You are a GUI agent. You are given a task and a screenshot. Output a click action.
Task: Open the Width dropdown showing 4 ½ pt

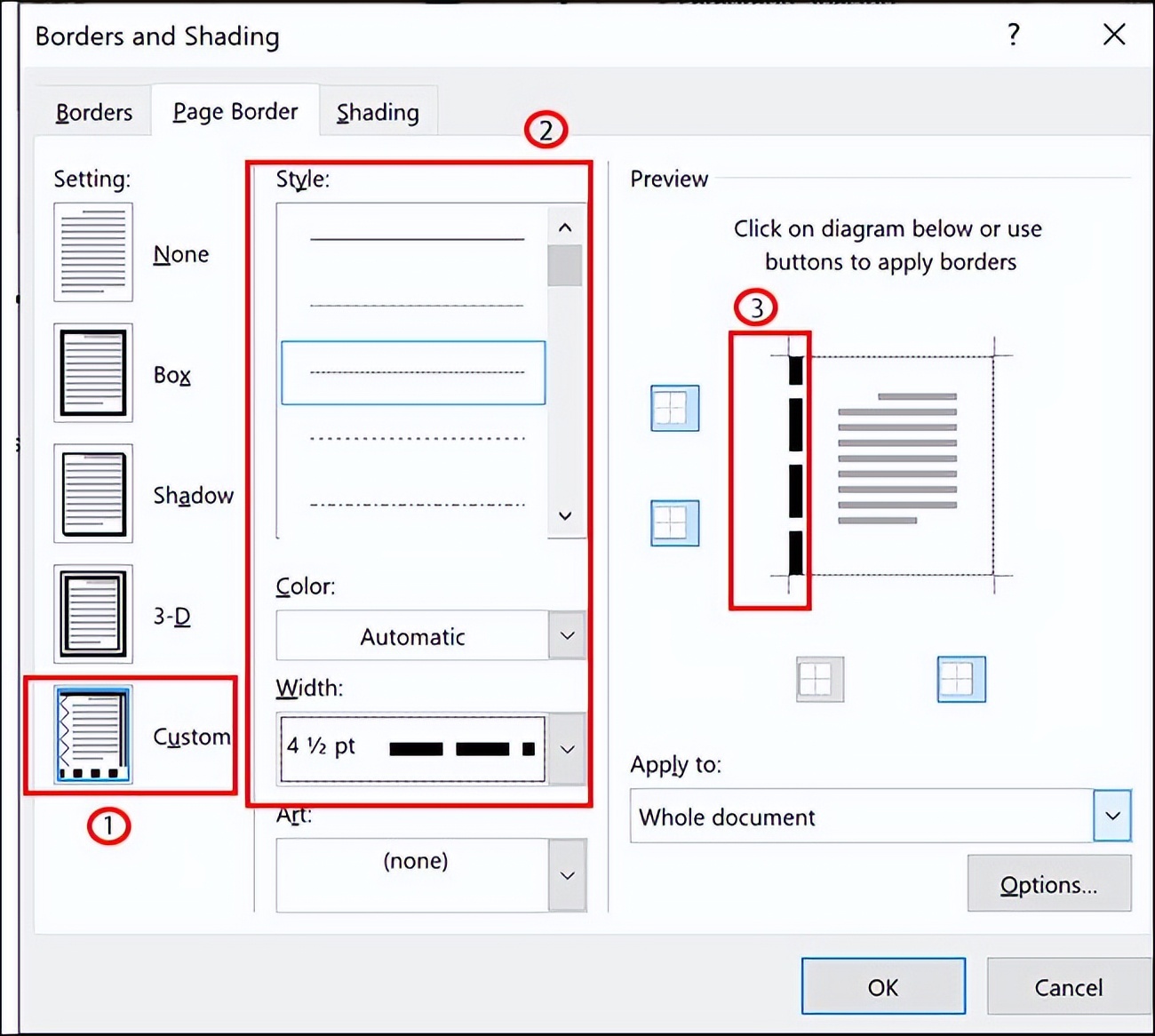pos(567,748)
